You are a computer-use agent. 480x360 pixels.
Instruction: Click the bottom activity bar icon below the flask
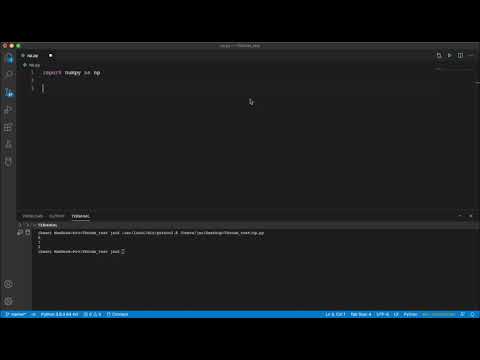pos(9,162)
